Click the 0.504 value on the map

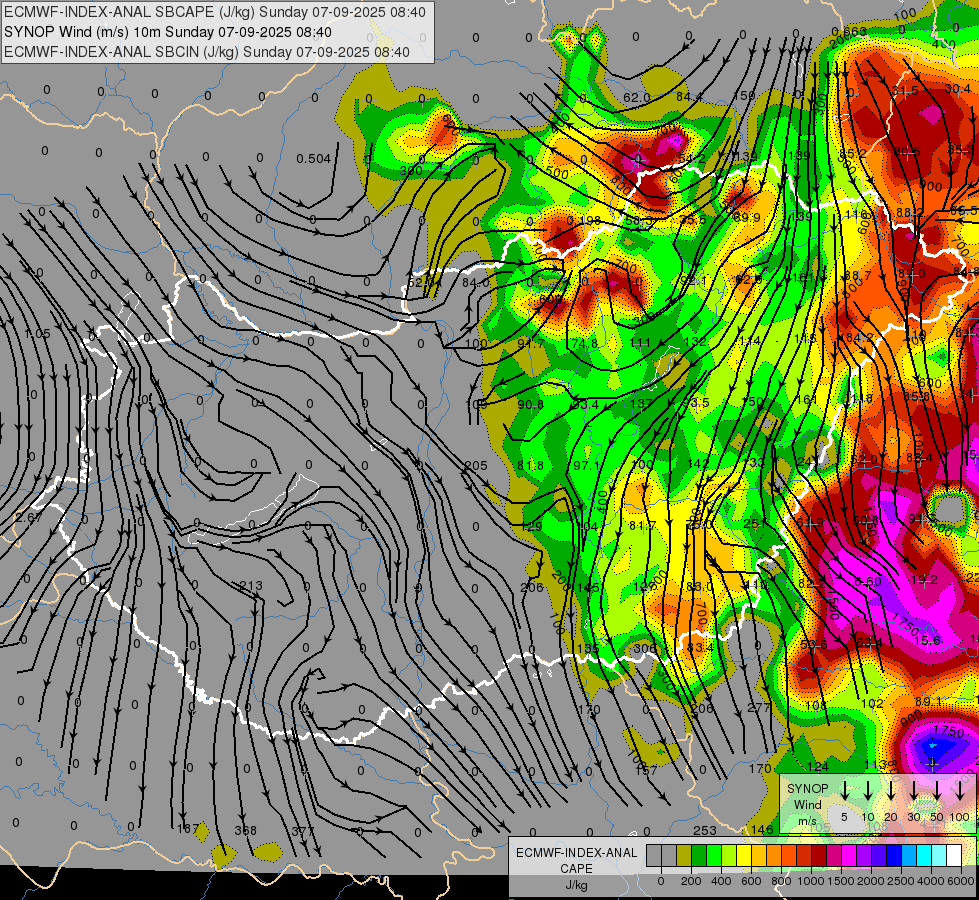(x=313, y=159)
